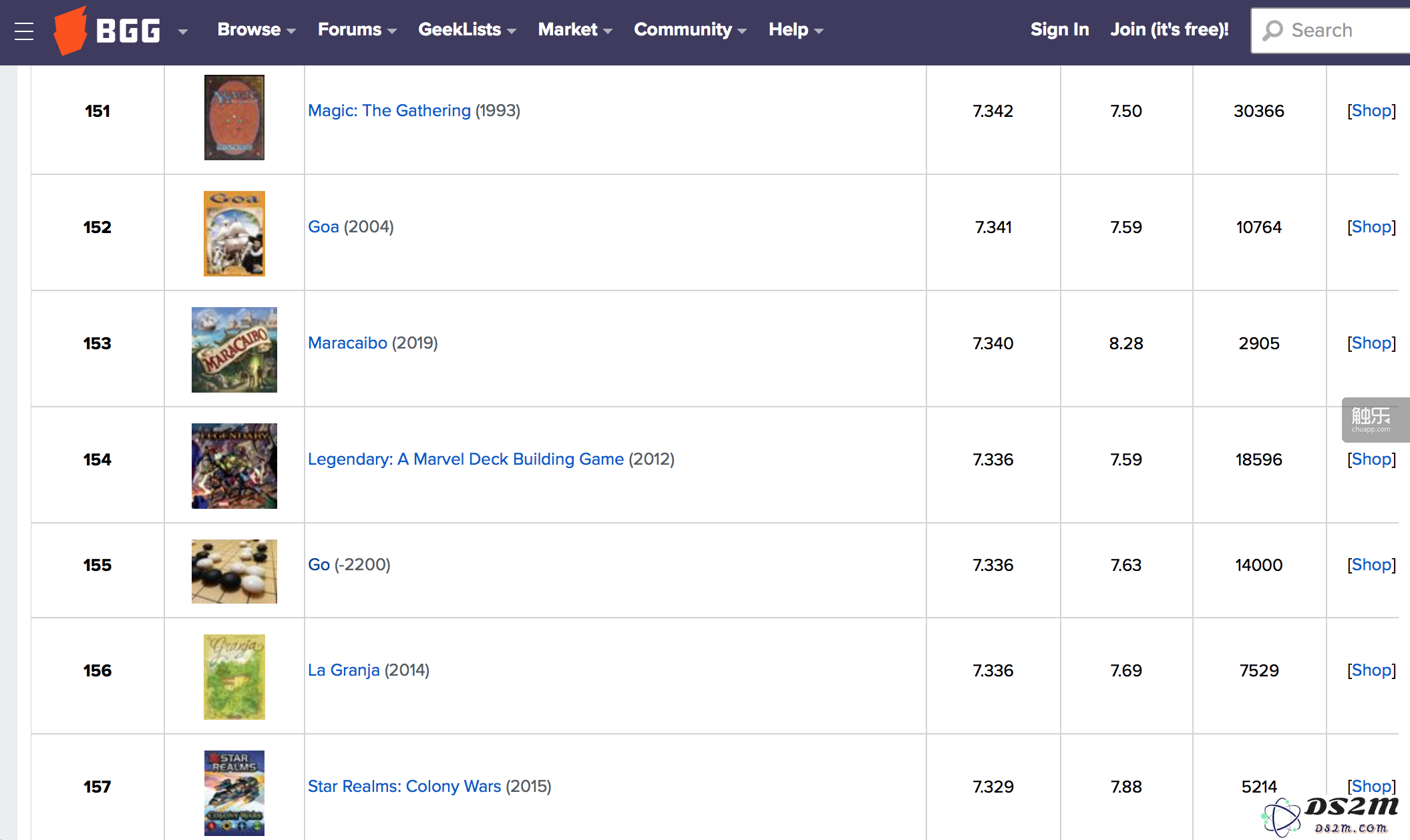This screenshot has height=840, width=1410.
Task: Open the Forums menu
Action: pyautogui.click(x=357, y=29)
